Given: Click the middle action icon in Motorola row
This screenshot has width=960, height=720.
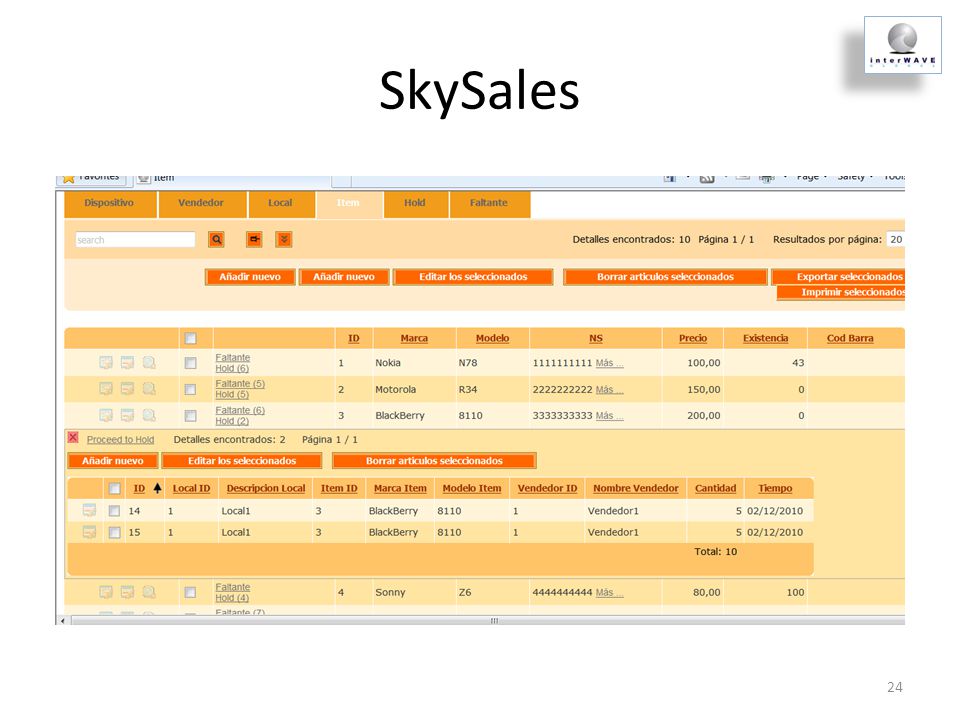Looking at the screenshot, I should pyautogui.click(x=127, y=389).
